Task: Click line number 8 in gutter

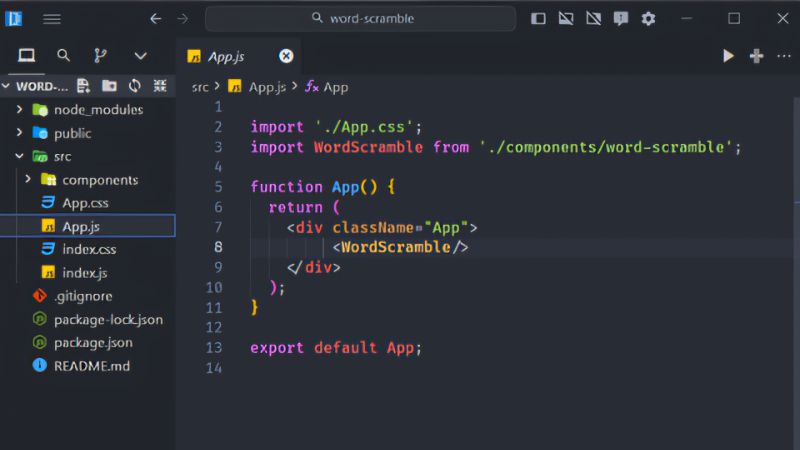Action: click(218, 247)
